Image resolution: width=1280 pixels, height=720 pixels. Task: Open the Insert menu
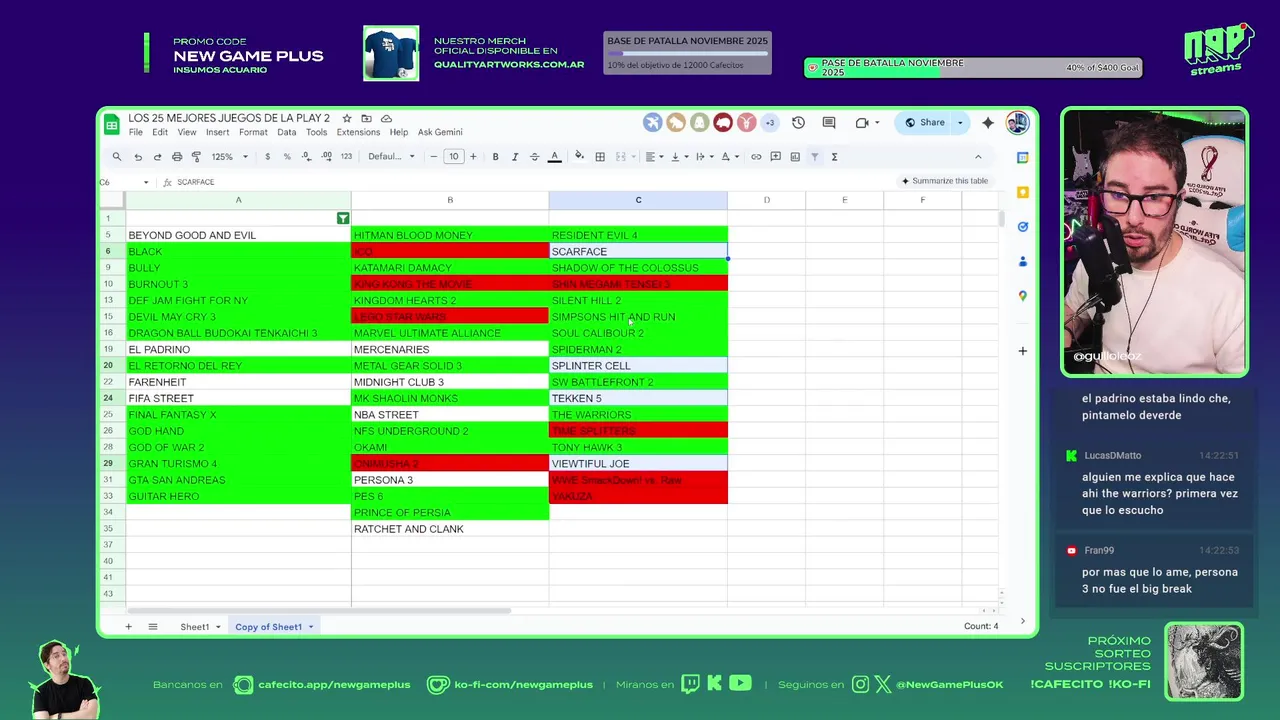pos(217,132)
